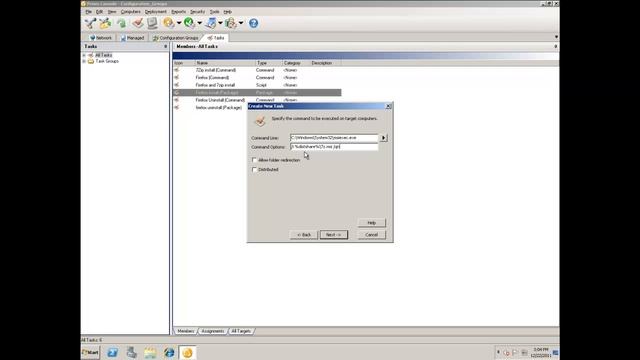Image resolution: width=640 pixels, height=360 pixels.
Task: Click the network nodes icon, first in the toolbar
Action: point(90,23)
